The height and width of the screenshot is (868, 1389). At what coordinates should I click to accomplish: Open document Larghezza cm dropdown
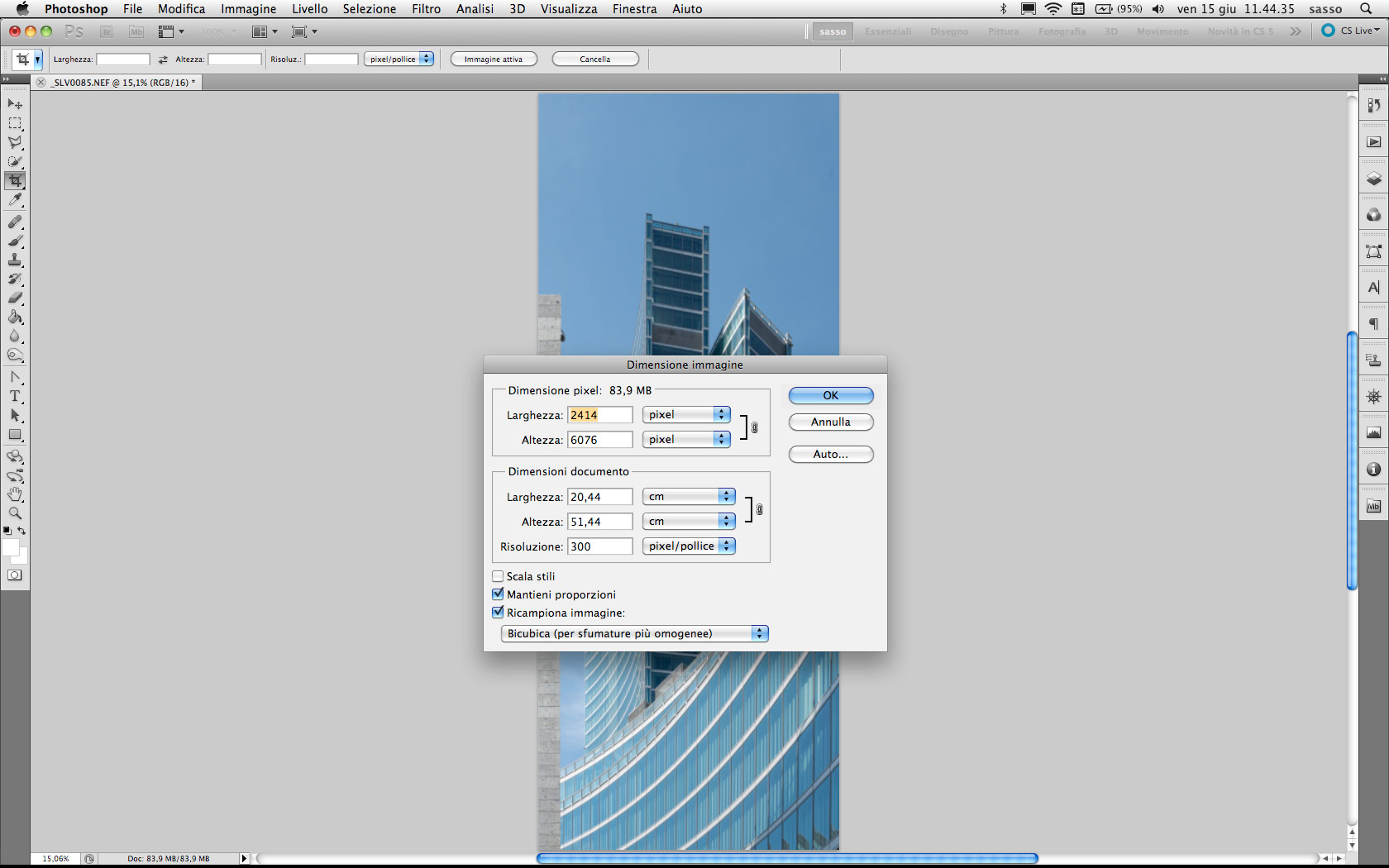click(x=689, y=496)
